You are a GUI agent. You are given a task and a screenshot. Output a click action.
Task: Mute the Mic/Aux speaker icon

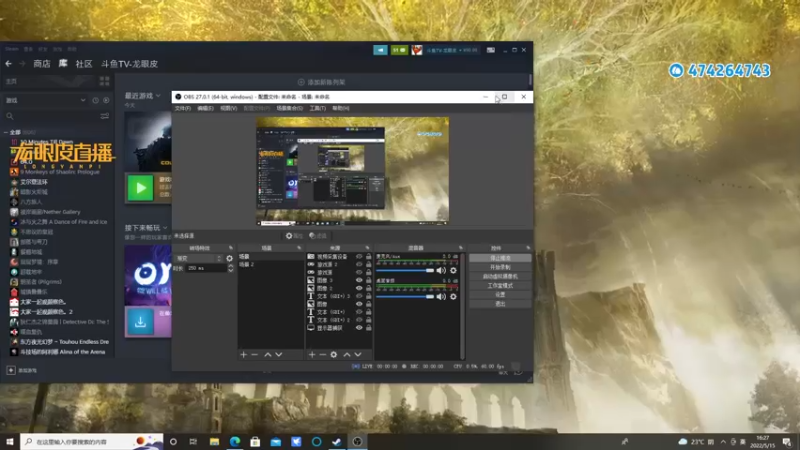[441, 270]
